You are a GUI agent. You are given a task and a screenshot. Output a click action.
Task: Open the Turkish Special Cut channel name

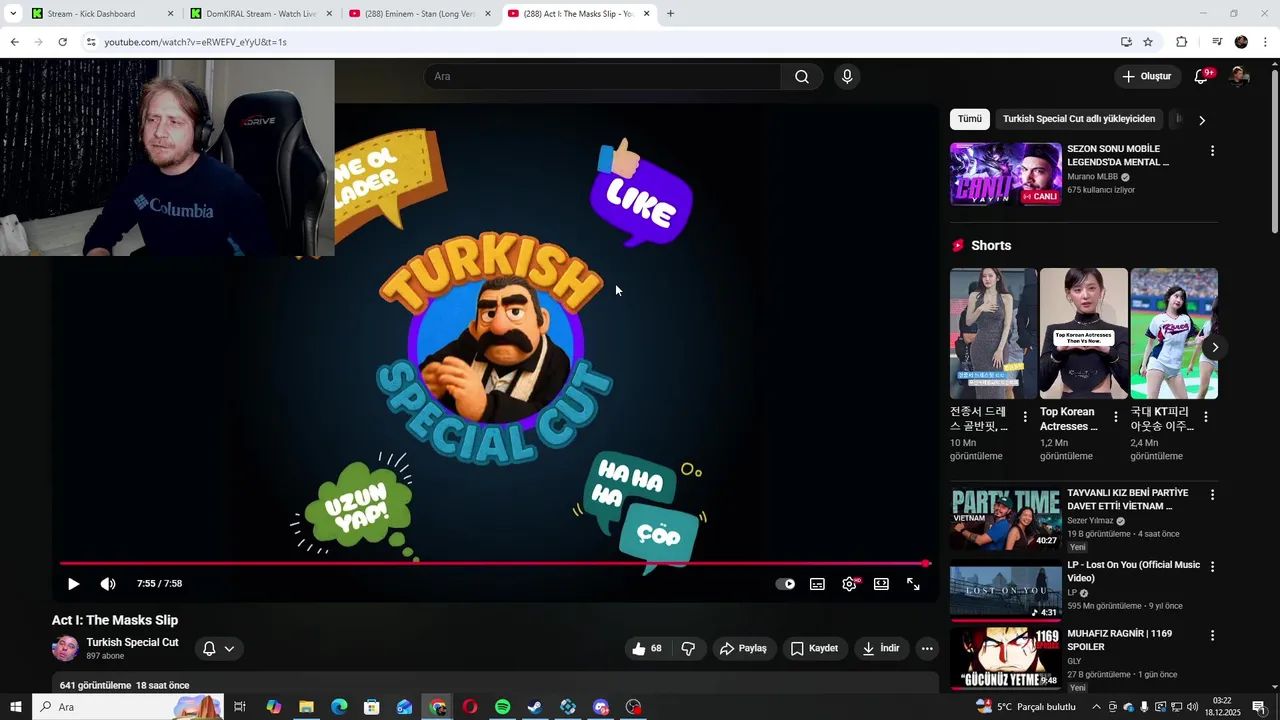click(132, 642)
